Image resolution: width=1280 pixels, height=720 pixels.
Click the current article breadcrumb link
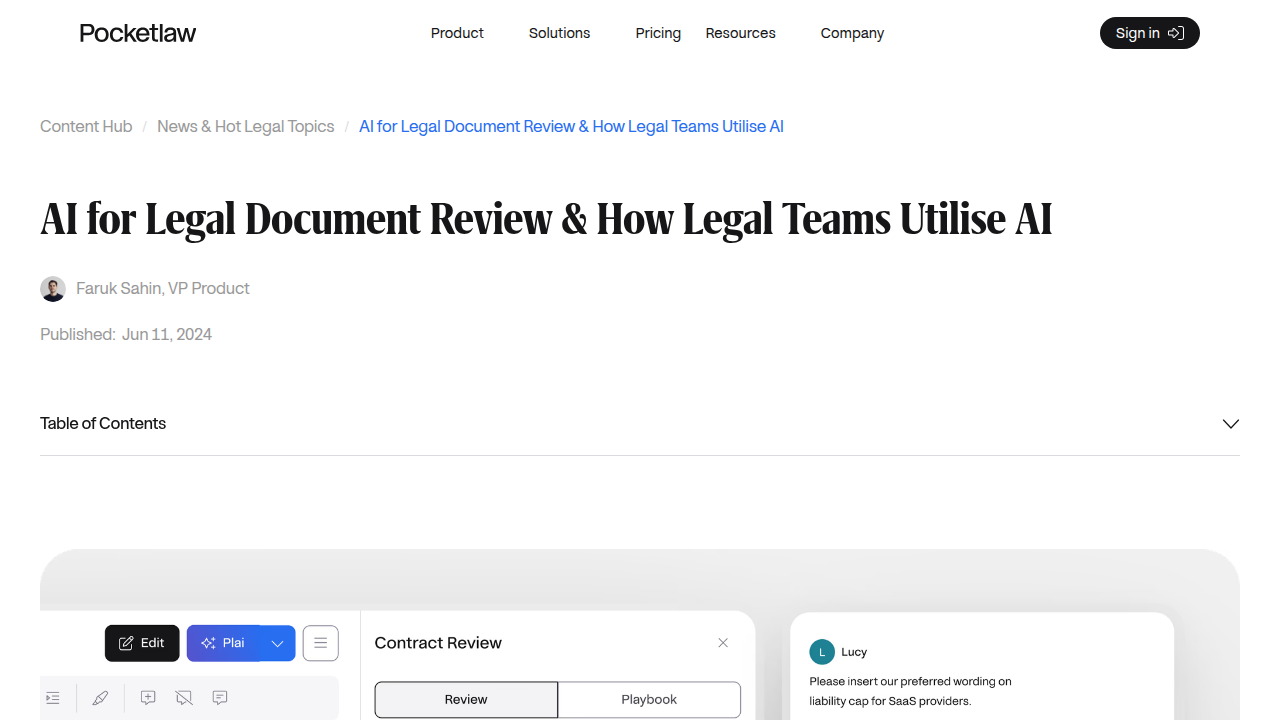(x=571, y=126)
